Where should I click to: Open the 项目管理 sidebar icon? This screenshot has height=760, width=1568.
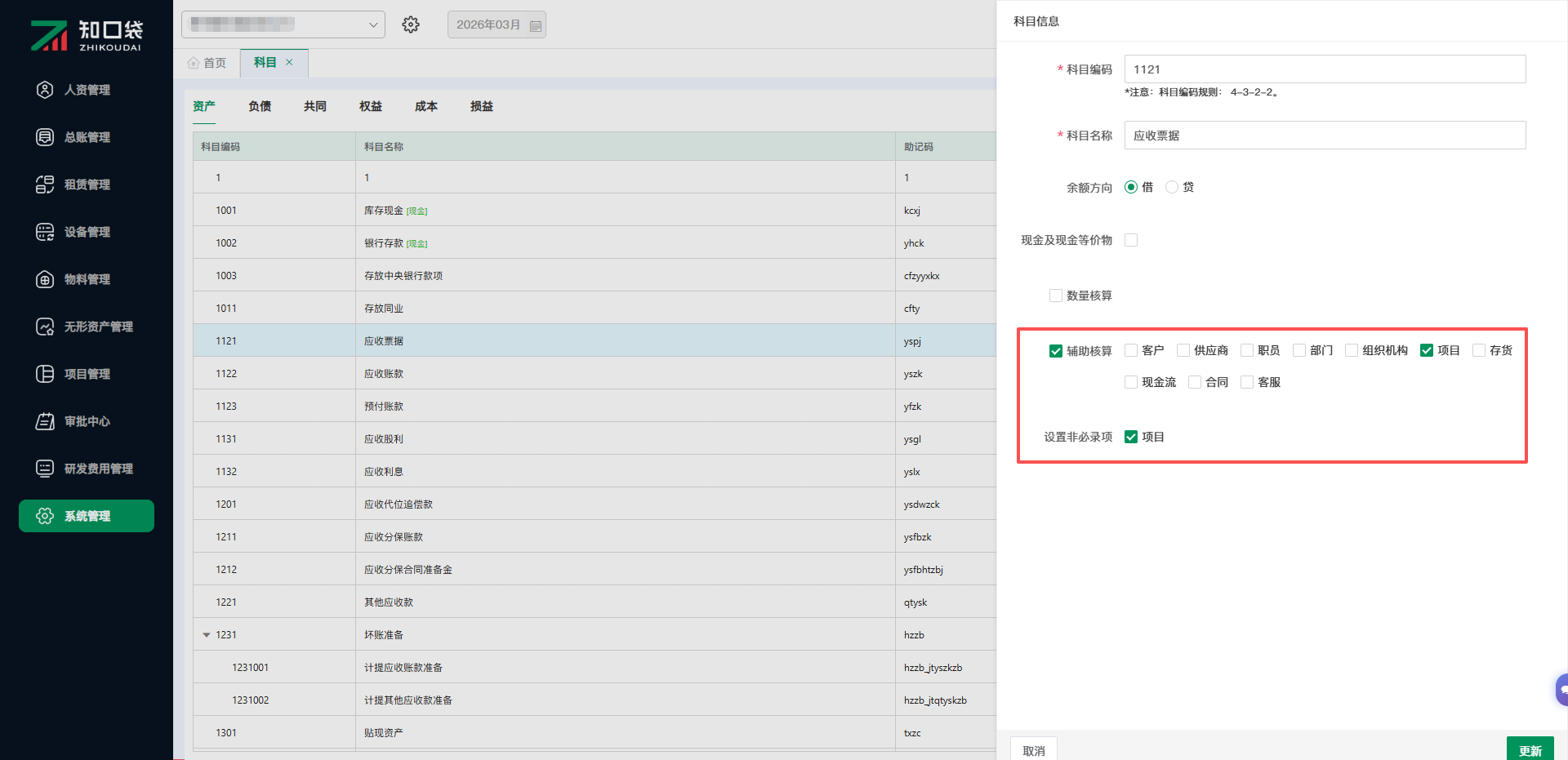click(45, 374)
